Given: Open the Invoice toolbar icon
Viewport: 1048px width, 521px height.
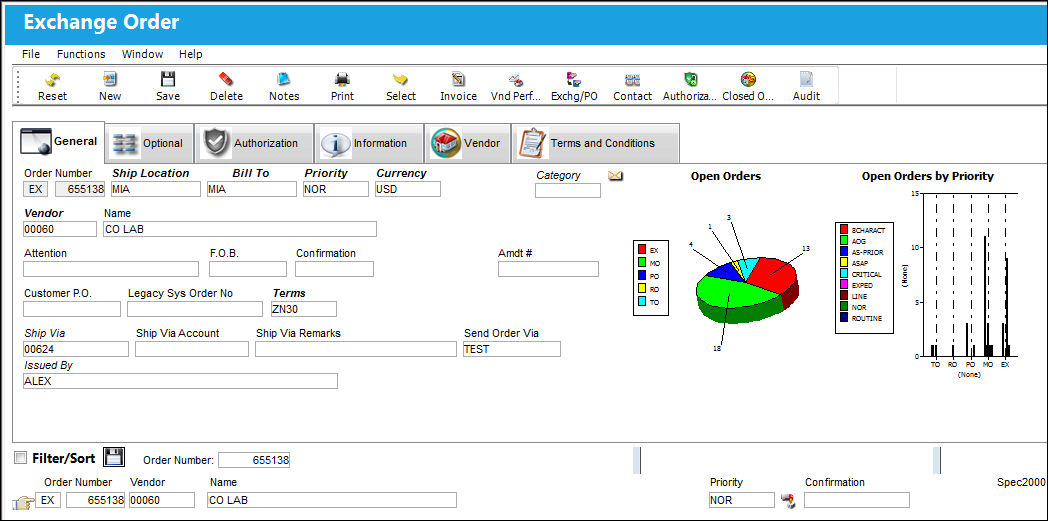Looking at the screenshot, I should click(x=458, y=80).
